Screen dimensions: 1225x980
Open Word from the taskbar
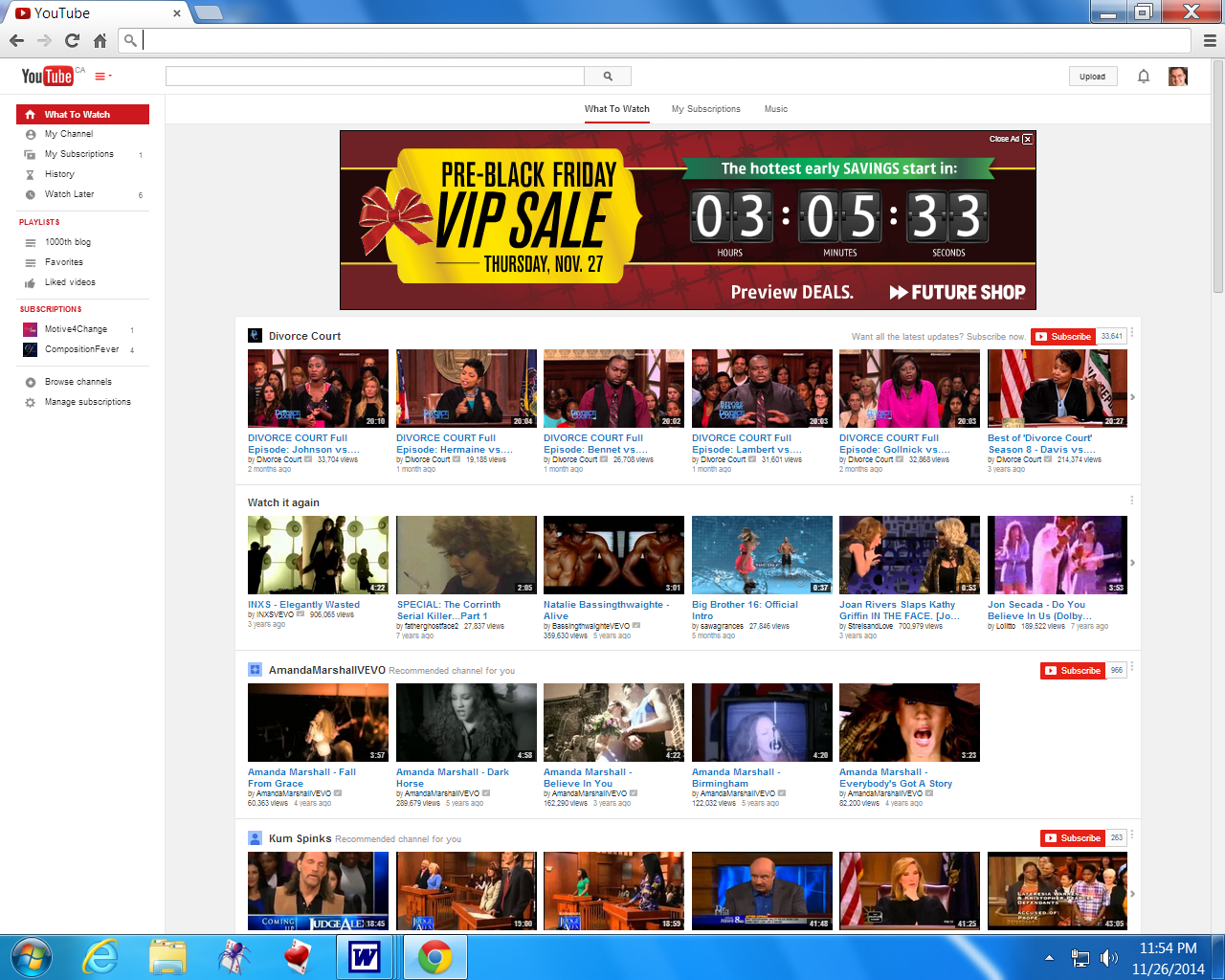[365, 957]
